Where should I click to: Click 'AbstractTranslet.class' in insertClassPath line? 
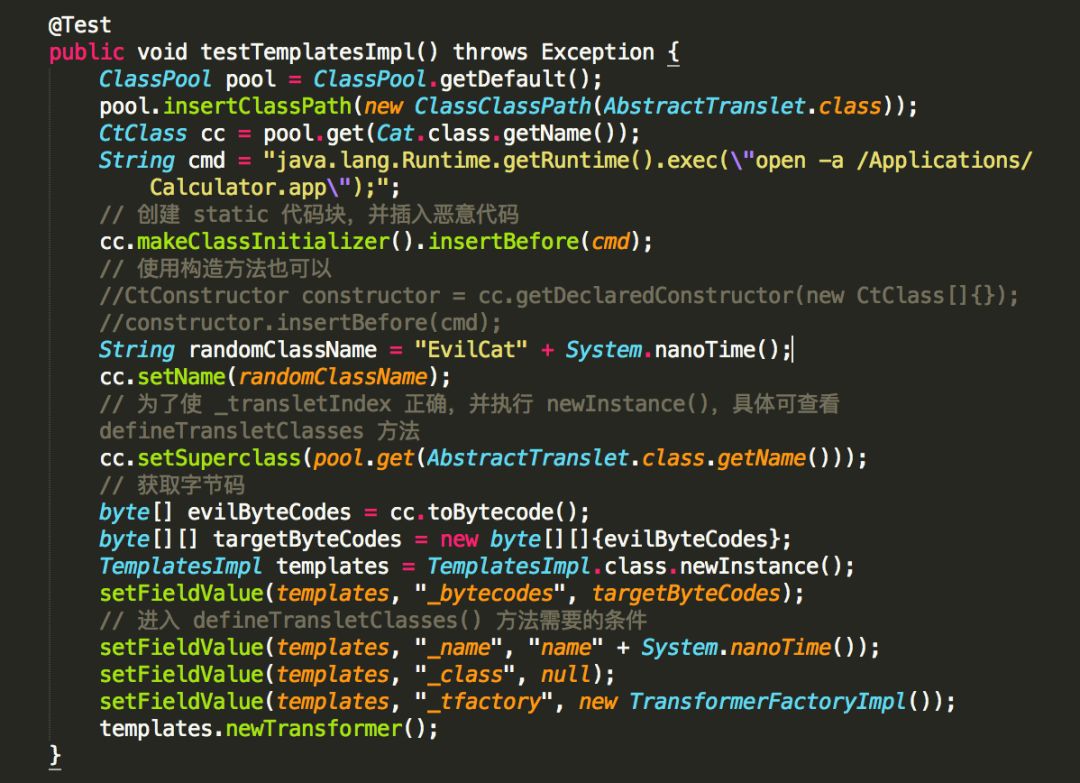(x=742, y=106)
